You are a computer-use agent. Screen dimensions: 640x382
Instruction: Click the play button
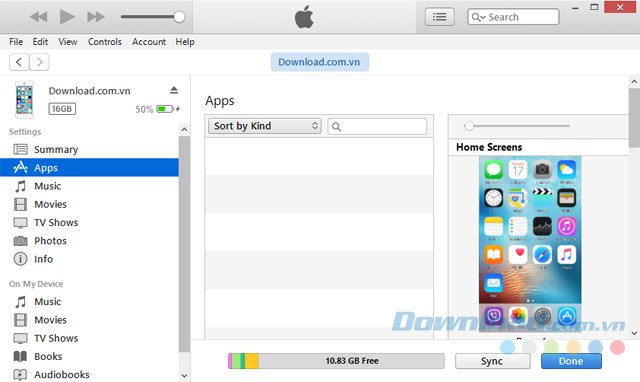(67, 17)
